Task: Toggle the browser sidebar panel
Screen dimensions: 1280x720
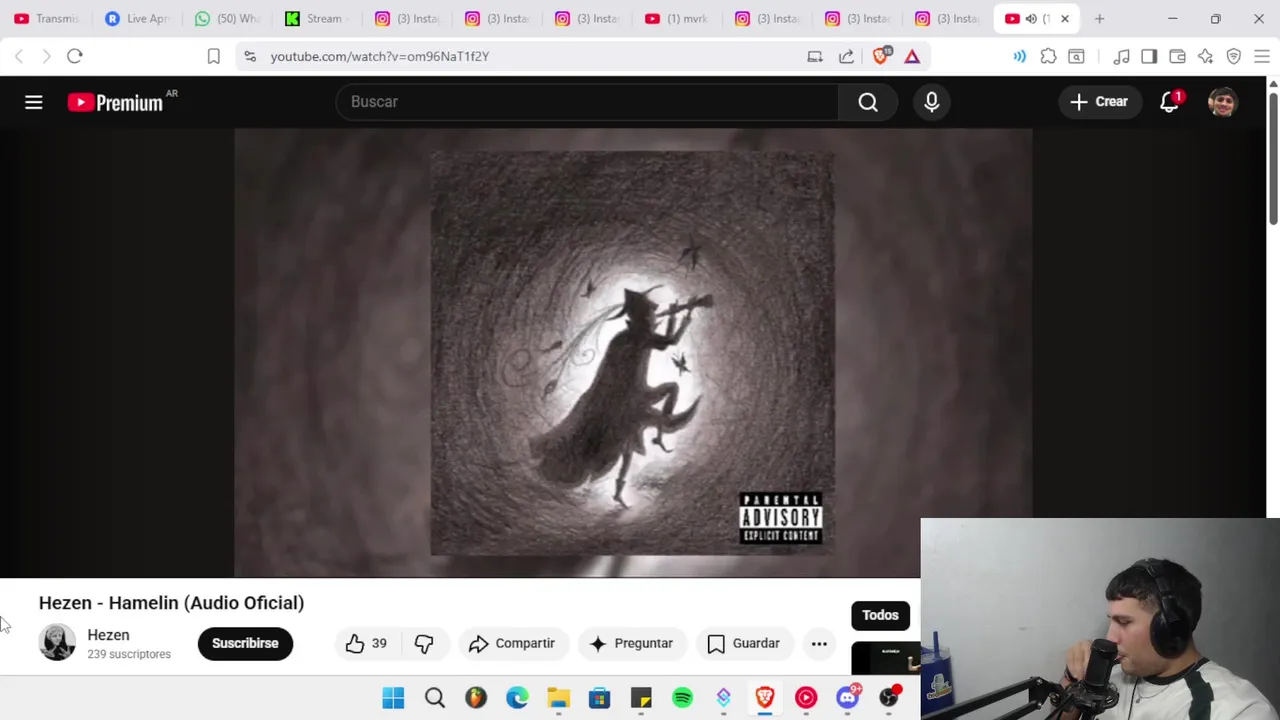Action: (x=1149, y=56)
